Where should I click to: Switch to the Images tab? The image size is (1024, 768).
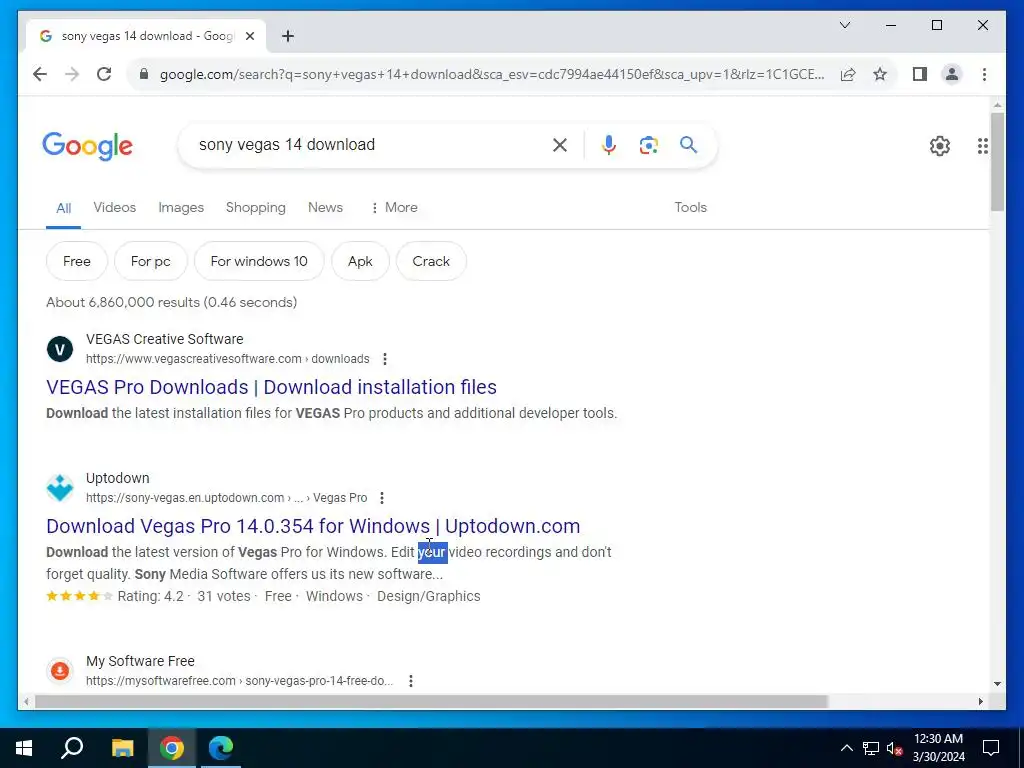(x=181, y=207)
